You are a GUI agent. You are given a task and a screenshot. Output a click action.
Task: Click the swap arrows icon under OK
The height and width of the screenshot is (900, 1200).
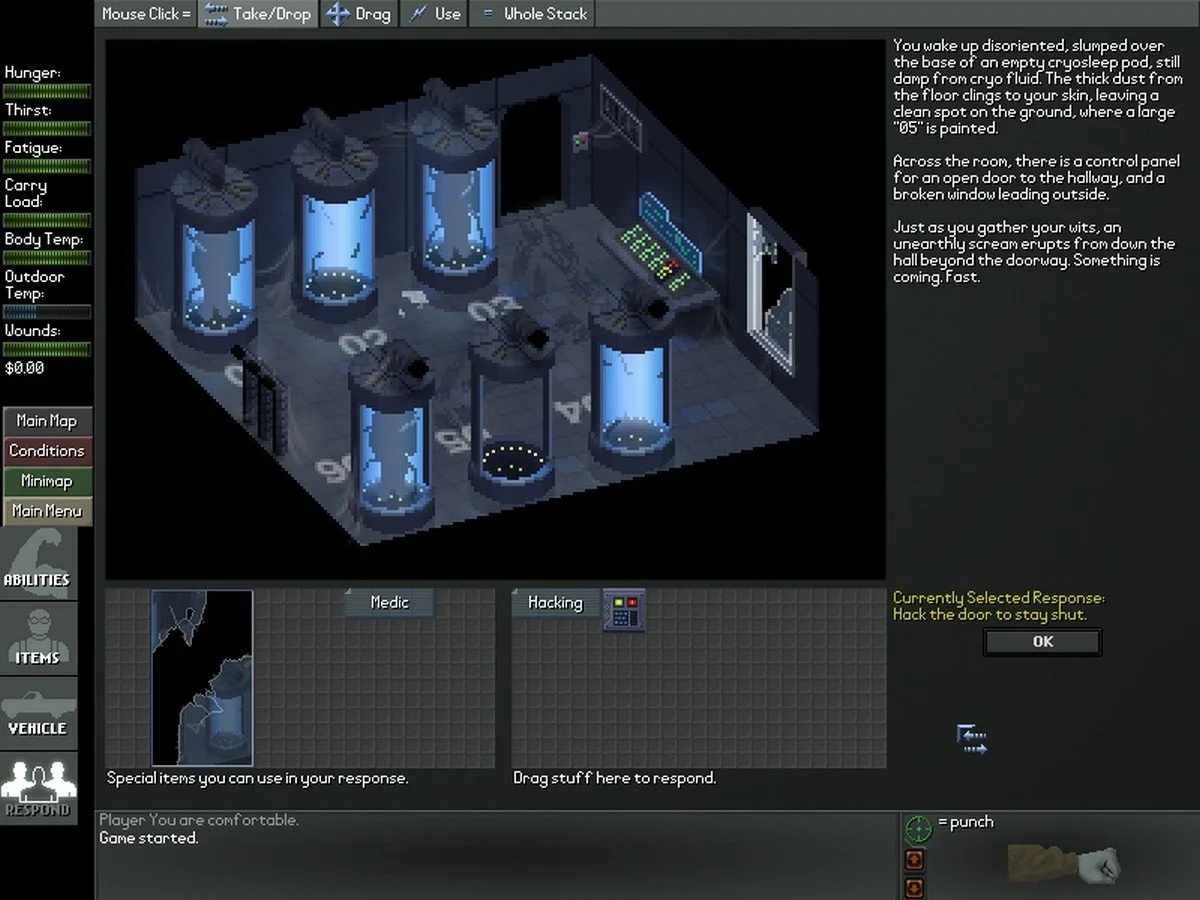click(971, 740)
